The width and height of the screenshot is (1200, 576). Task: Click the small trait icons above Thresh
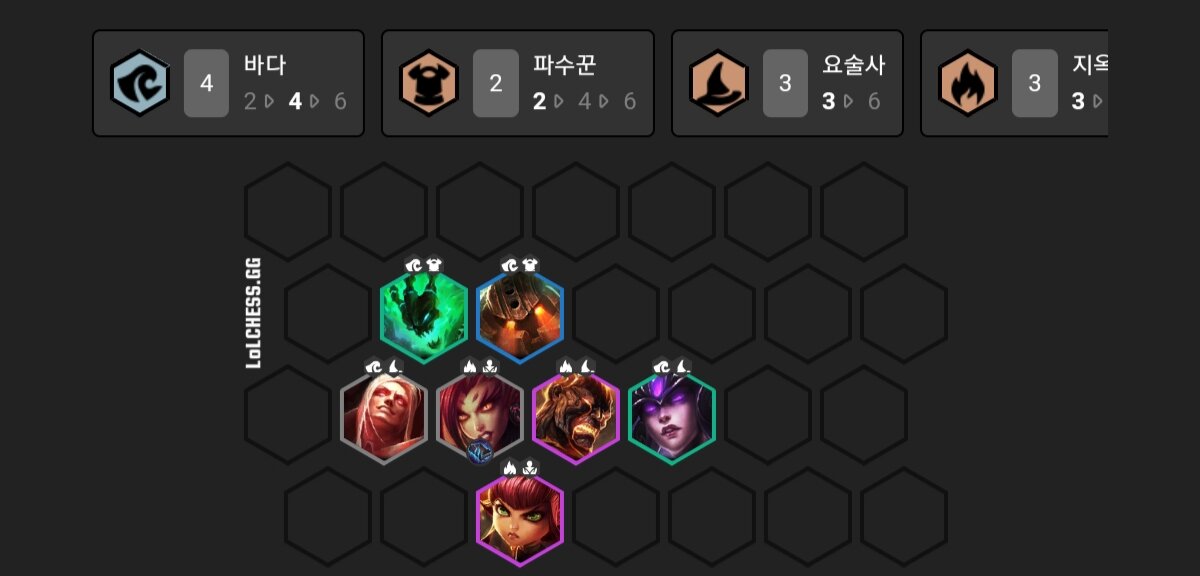(x=424, y=265)
